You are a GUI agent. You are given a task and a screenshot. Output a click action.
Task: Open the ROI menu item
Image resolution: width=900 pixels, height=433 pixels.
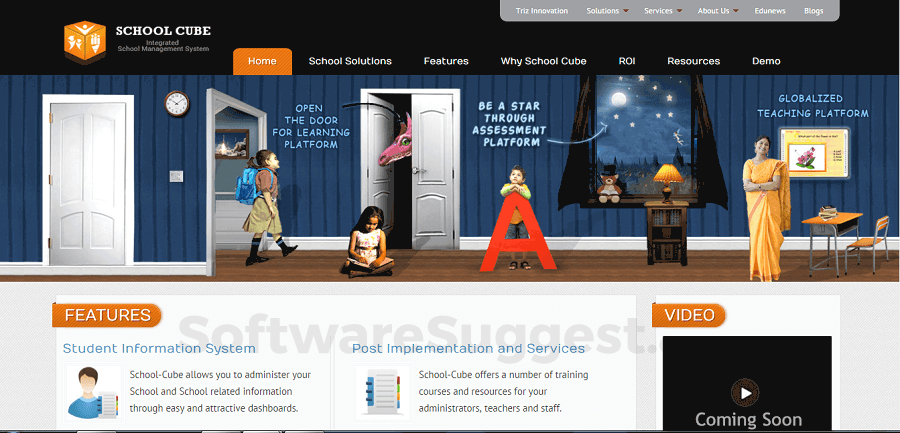[x=627, y=61]
